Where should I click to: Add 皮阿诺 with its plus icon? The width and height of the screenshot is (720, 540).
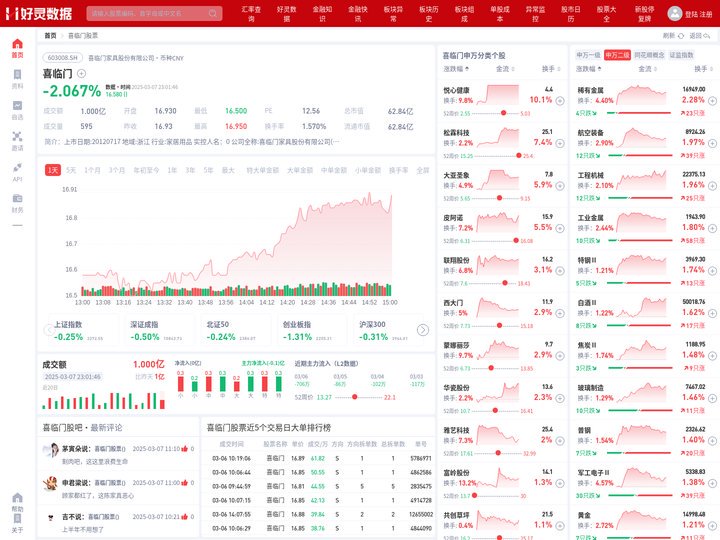pyautogui.click(x=560, y=228)
